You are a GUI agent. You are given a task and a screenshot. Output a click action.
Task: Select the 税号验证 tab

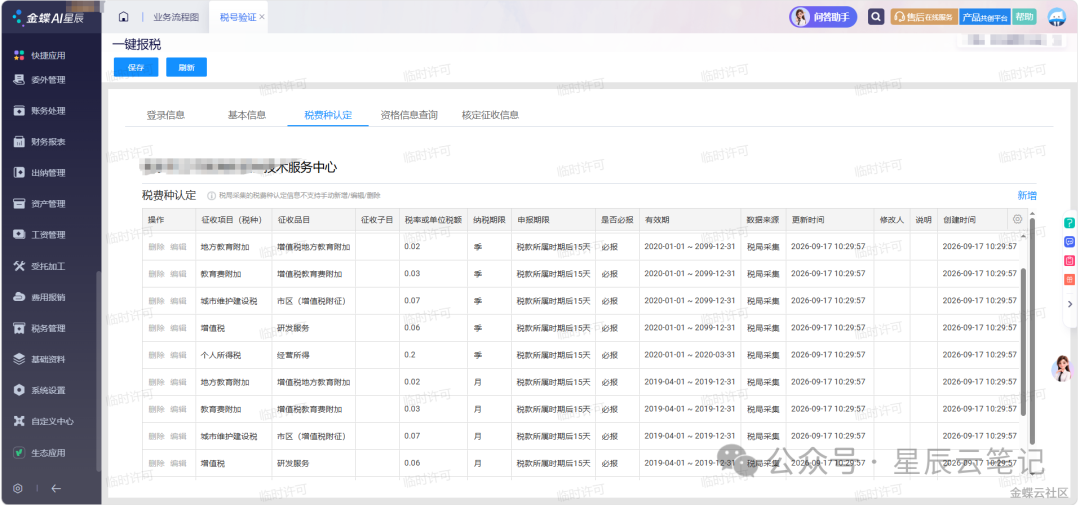click(238, 17)
